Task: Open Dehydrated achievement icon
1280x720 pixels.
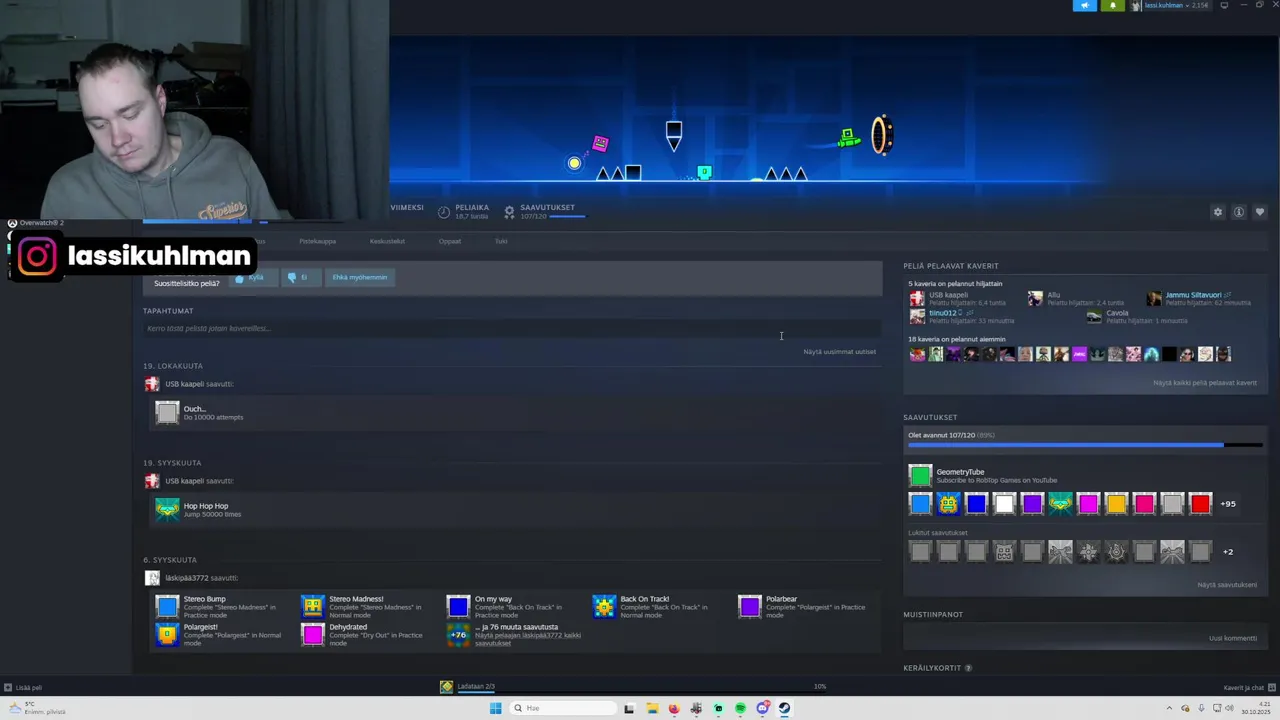Action: click(x=313, y=634)
